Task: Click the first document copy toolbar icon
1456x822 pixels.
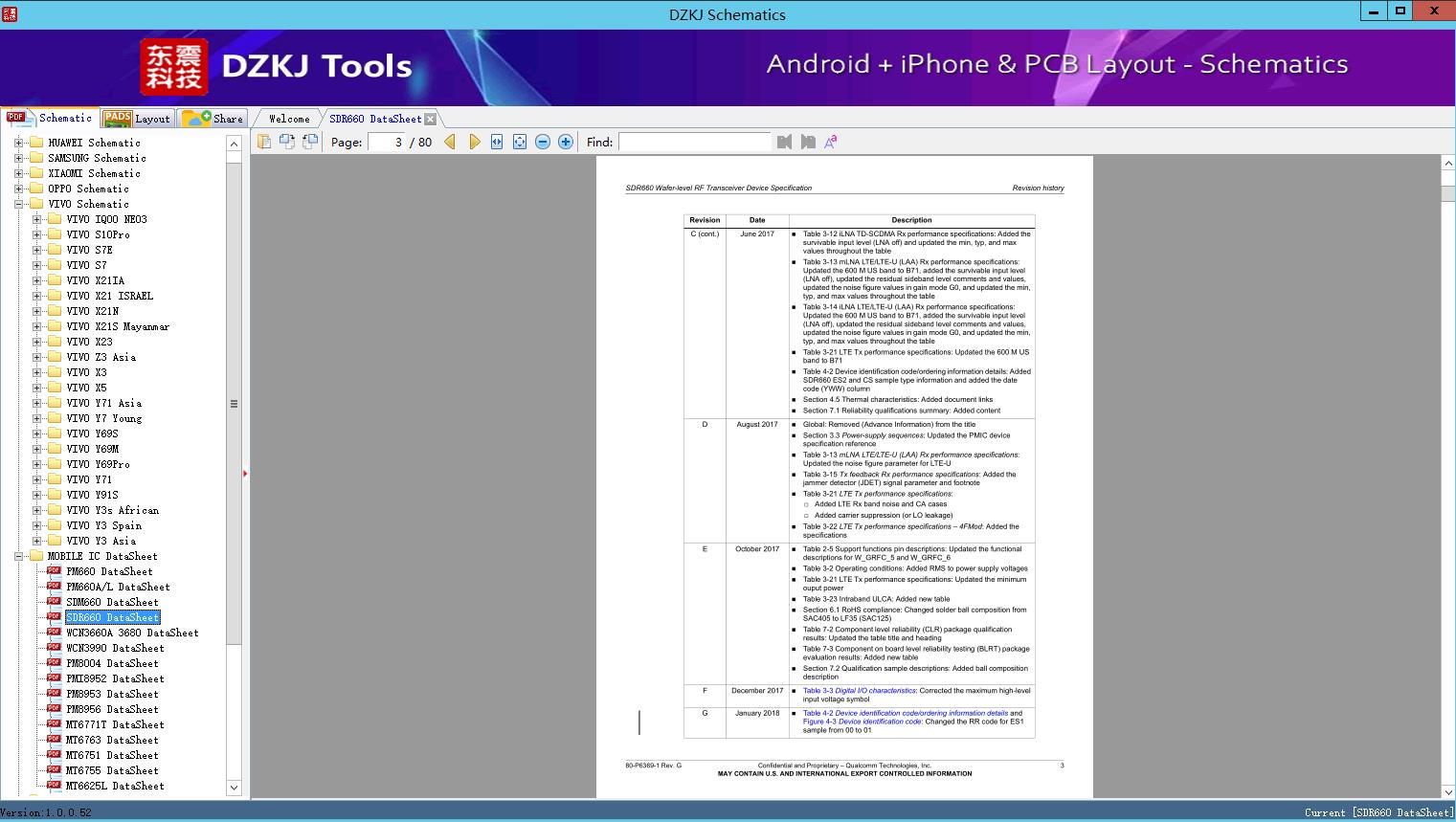Action: pos(264,143)
